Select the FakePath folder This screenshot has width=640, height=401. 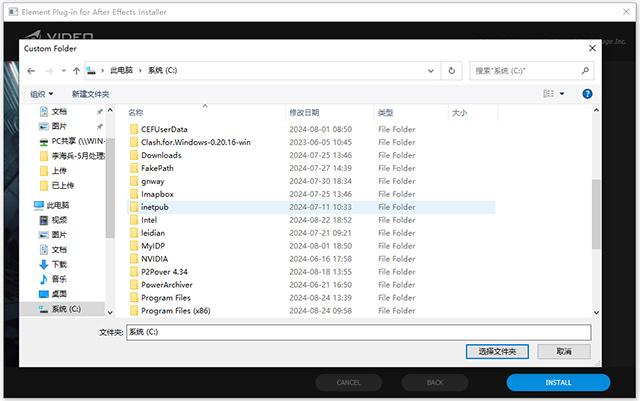click(x=157, y=168)
